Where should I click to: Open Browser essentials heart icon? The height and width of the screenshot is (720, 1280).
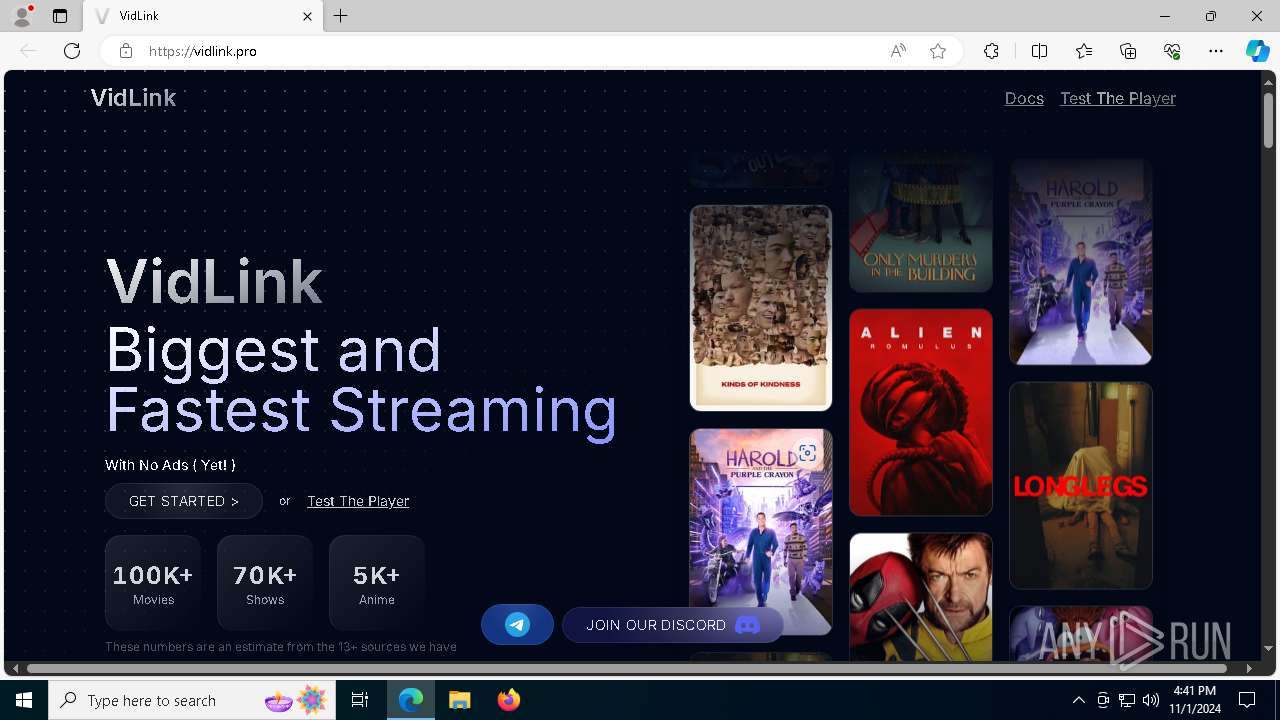click(1172, 51)
